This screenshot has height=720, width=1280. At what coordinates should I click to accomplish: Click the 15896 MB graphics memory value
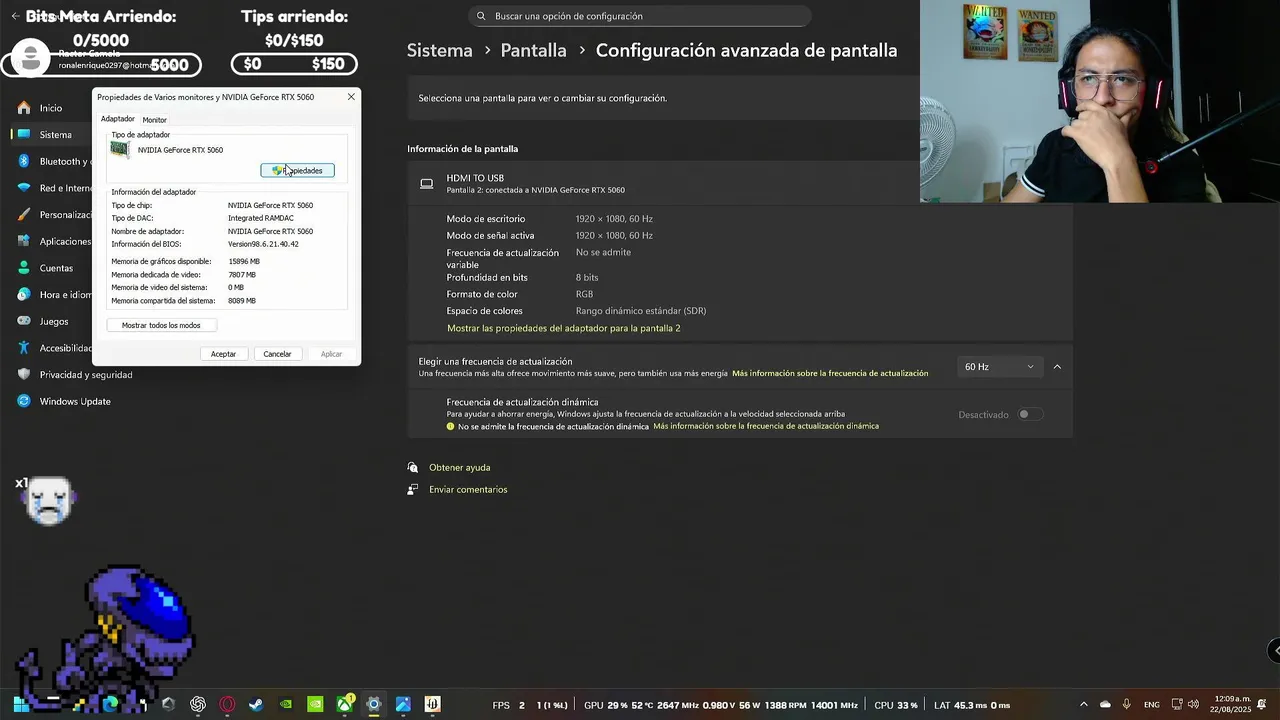point(244,261)
